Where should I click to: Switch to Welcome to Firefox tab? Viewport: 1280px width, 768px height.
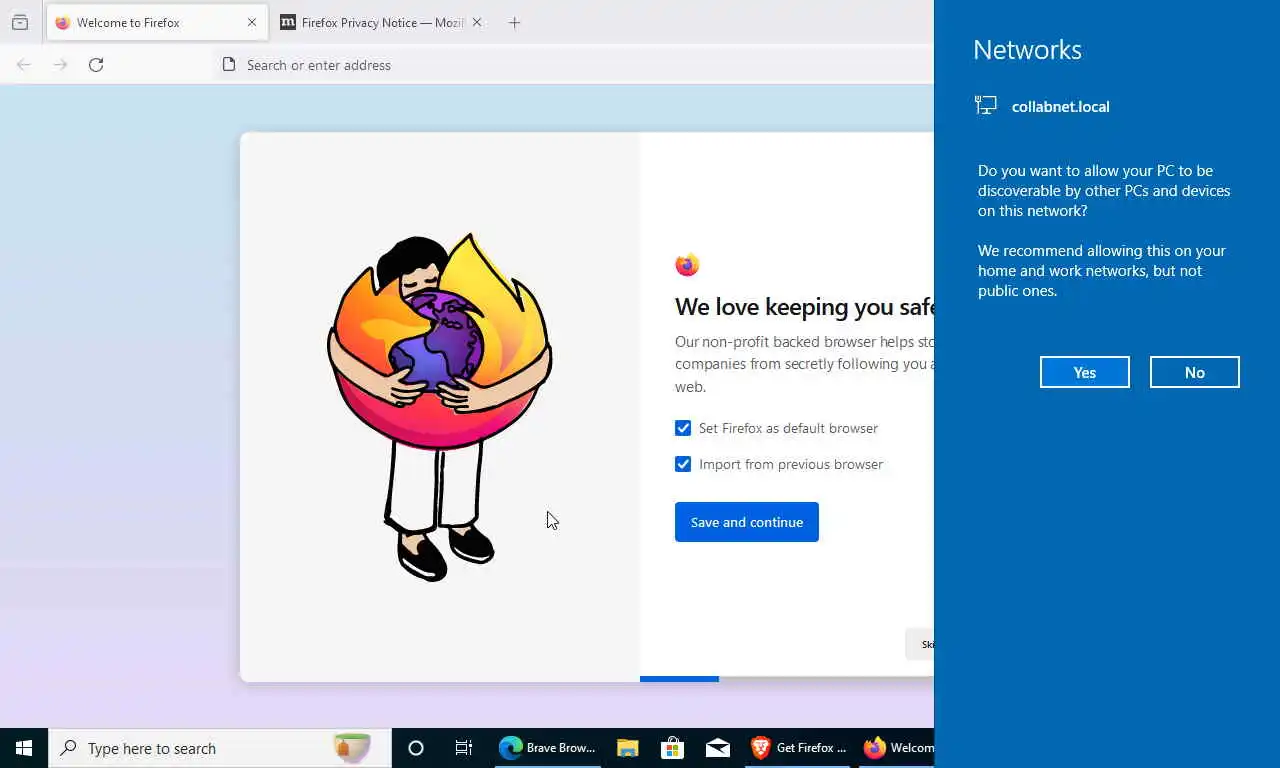[157, 22]
